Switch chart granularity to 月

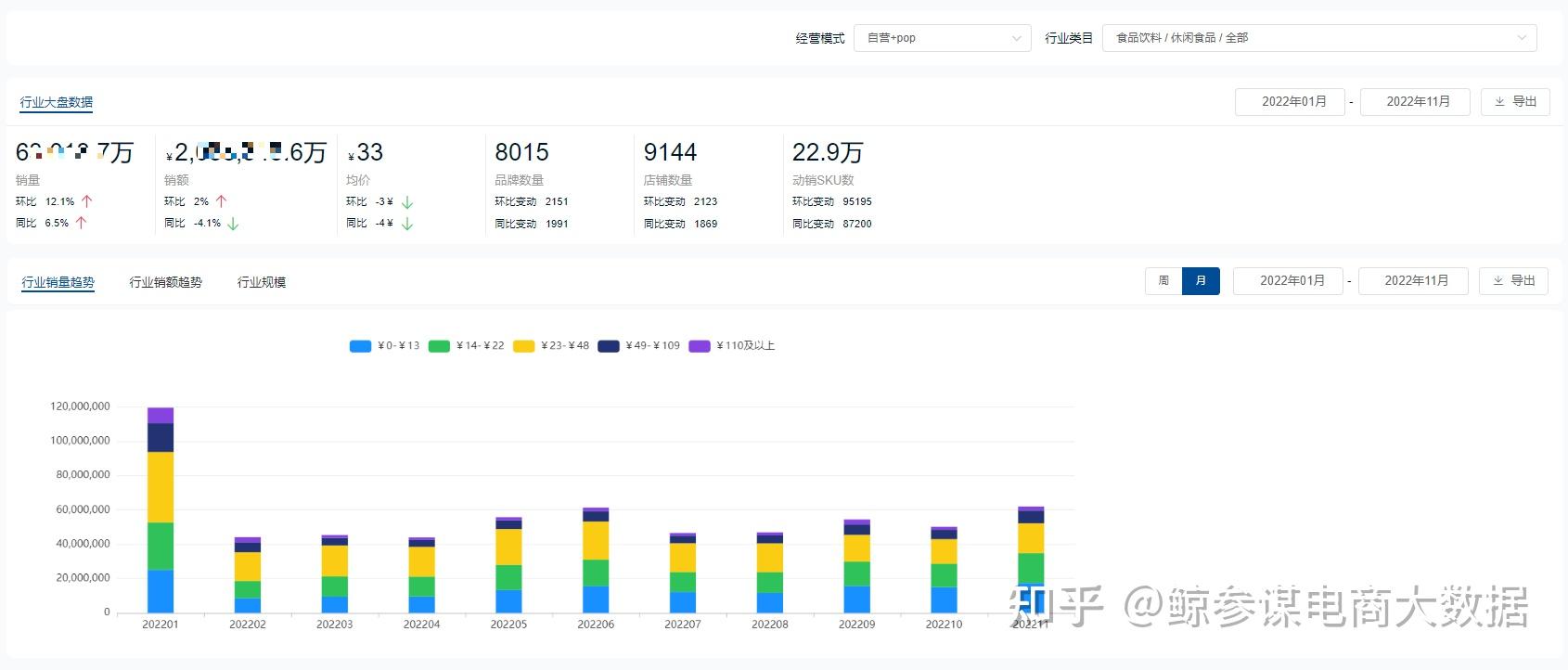point(1201,281)
